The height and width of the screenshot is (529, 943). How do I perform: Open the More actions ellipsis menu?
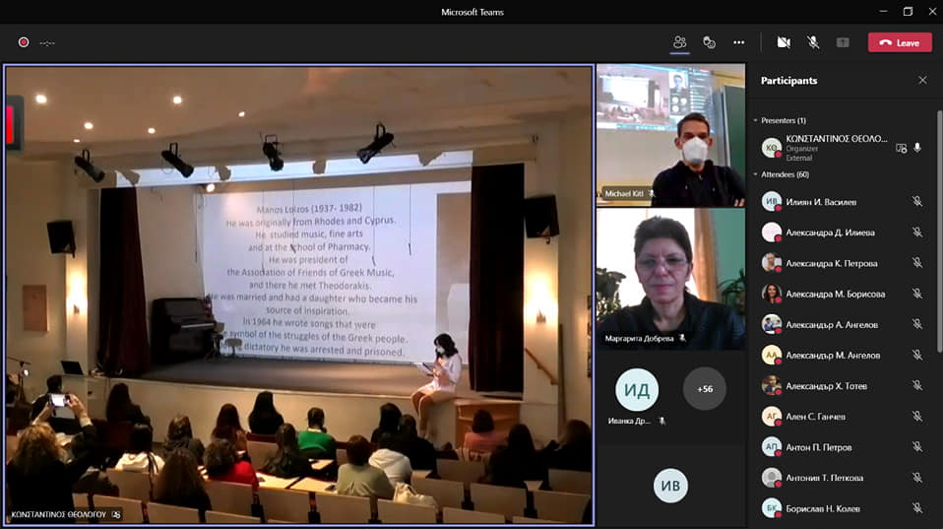[x=739, y=42]
